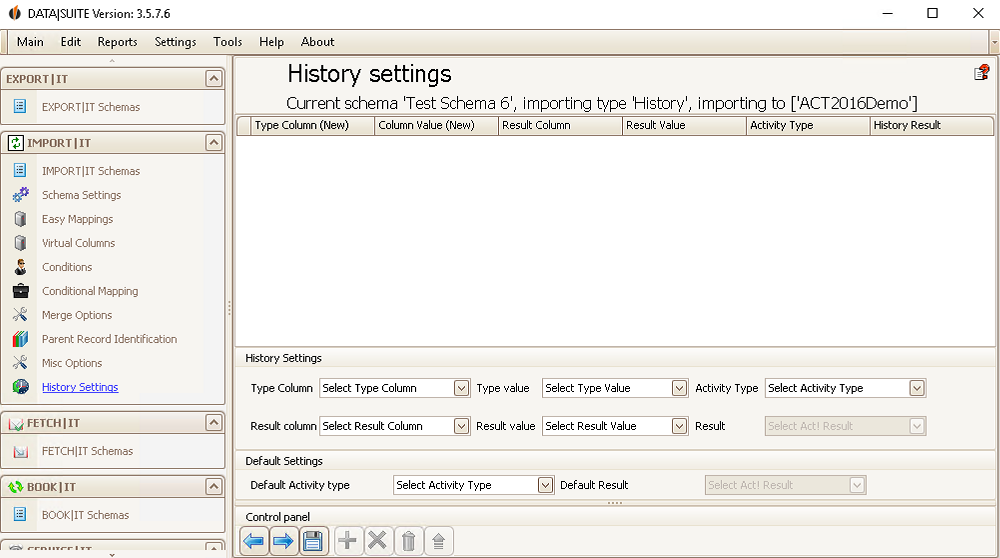Open Misc Options
The width and height of the screenshot is (1000, 558).
pyautogui.click(x=71, y=363)
